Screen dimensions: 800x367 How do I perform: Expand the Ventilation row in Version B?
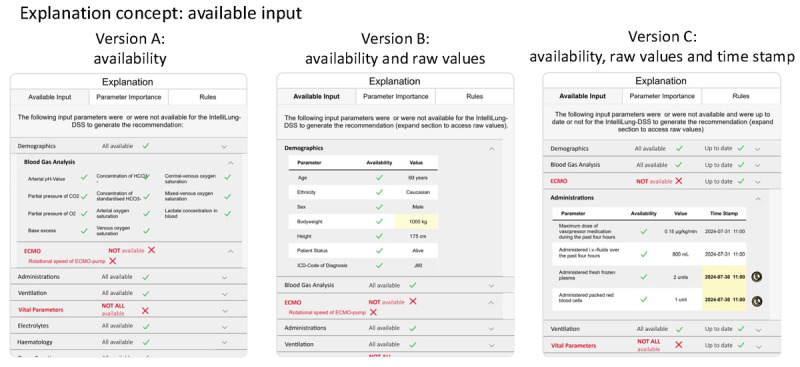pos(491,345)
